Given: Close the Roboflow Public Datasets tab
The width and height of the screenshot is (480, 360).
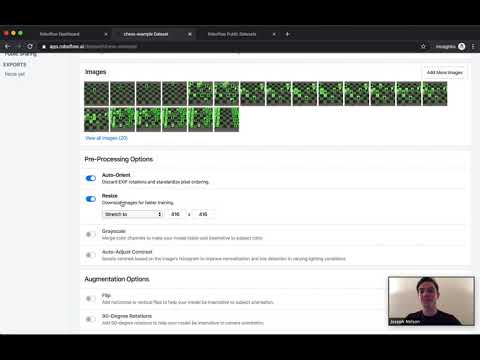Looking at the screenshot, I should (x=274, y=34).
